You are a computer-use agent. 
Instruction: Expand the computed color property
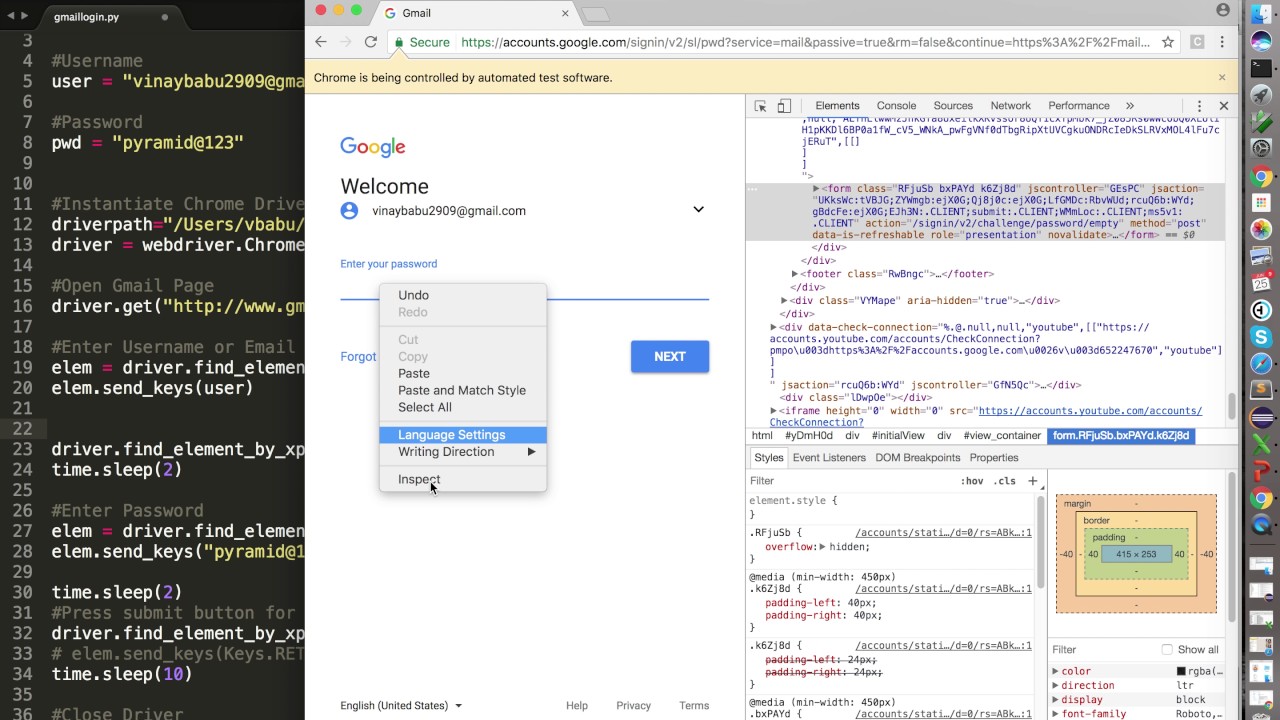click(1056, 671)
